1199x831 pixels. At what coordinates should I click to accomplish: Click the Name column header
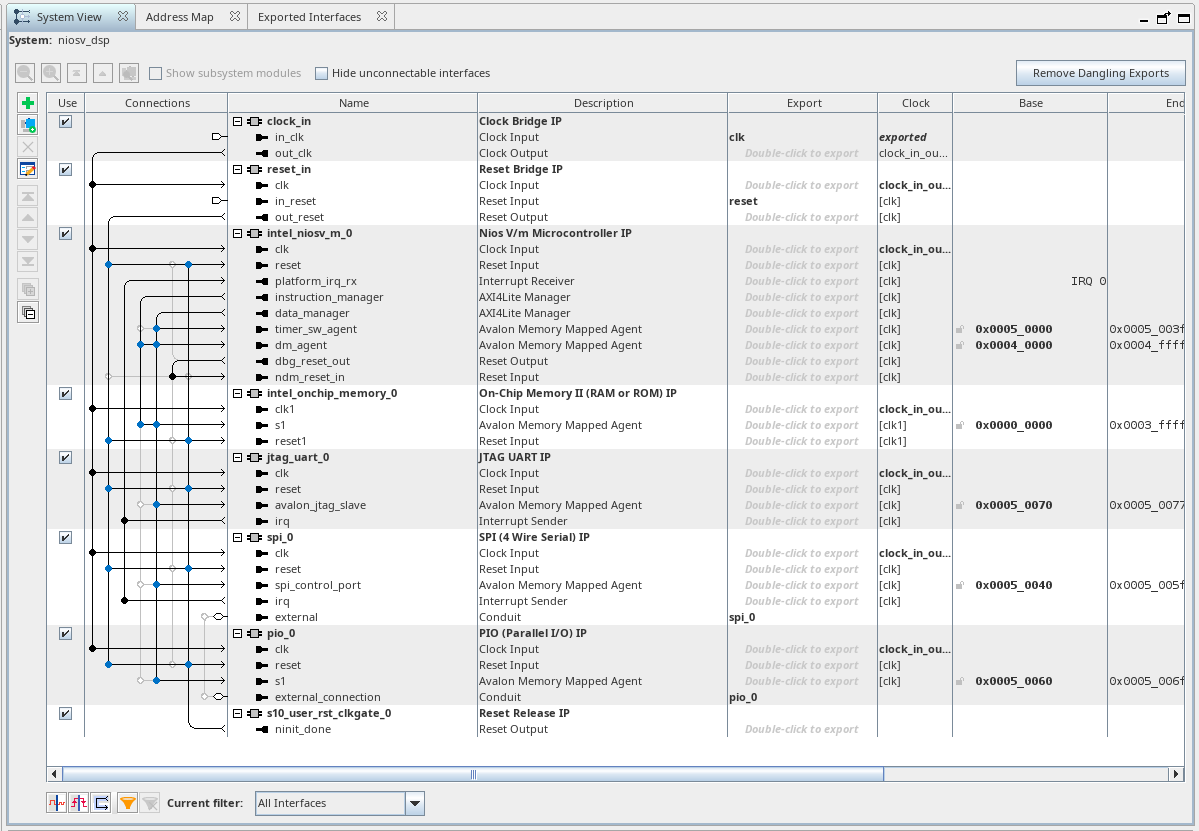[353, 103]
